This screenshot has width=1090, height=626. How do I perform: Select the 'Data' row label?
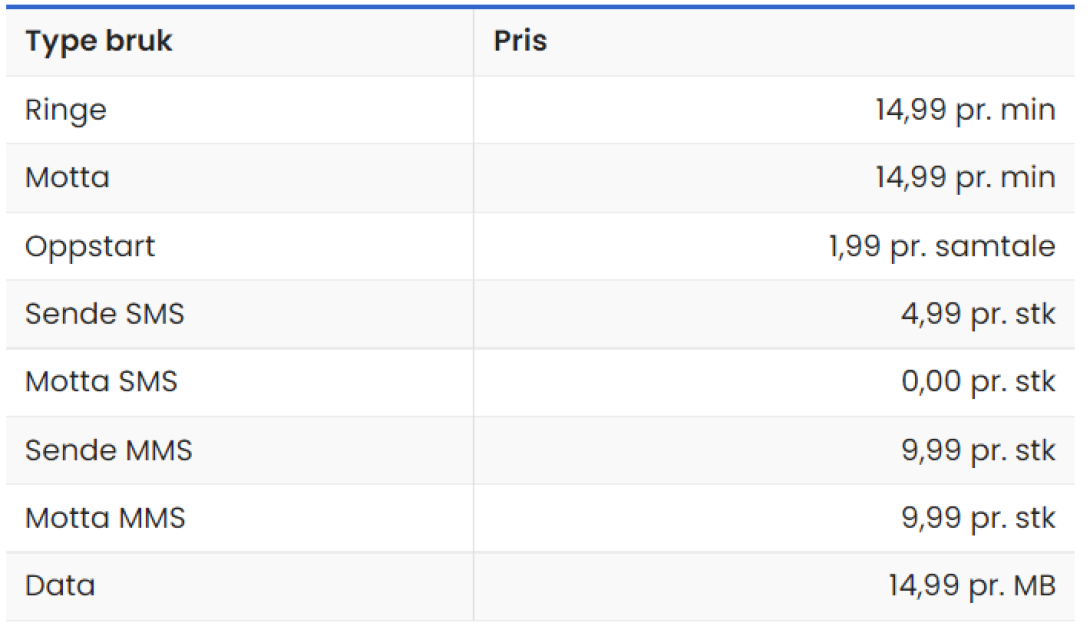(60, 586)
